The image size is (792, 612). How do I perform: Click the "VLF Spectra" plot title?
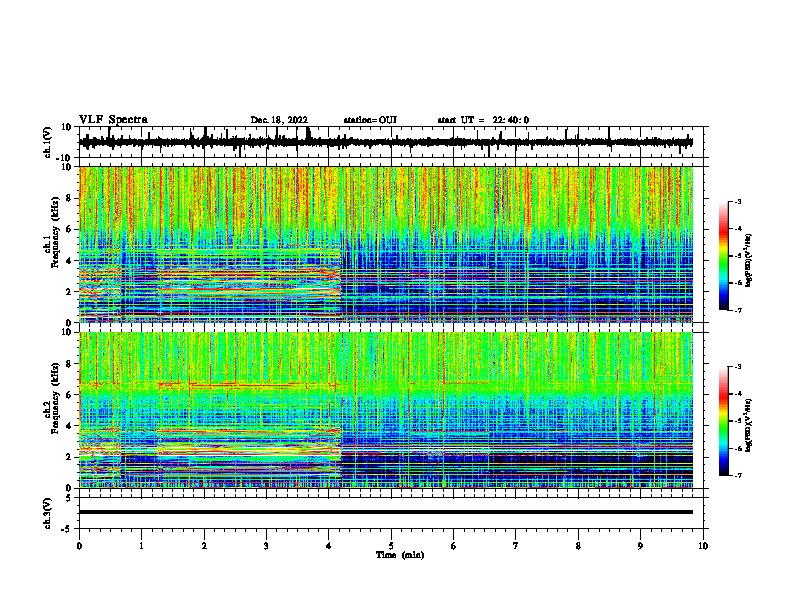114,120
